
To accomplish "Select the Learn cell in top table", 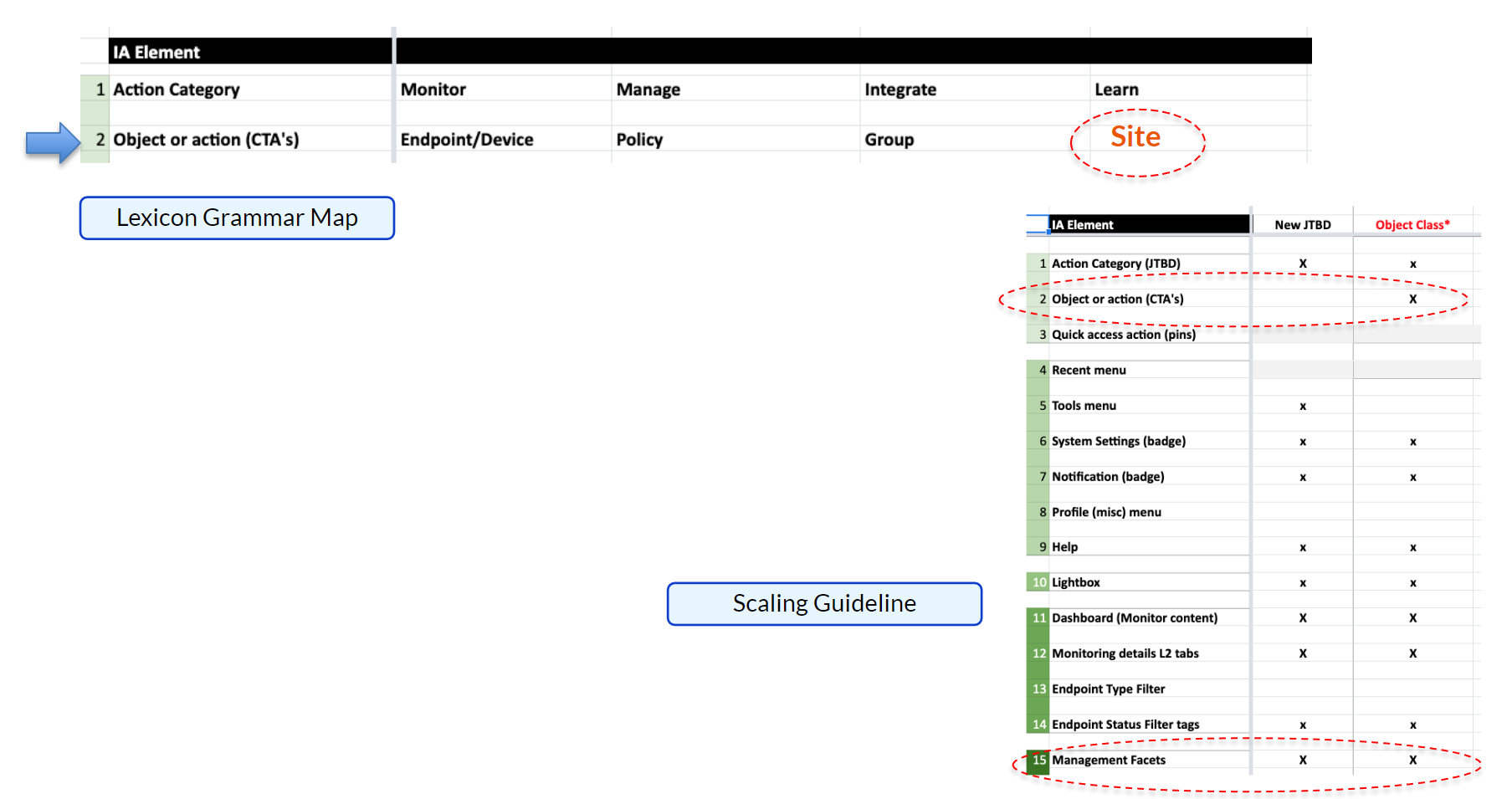I will coord(1116,90).
